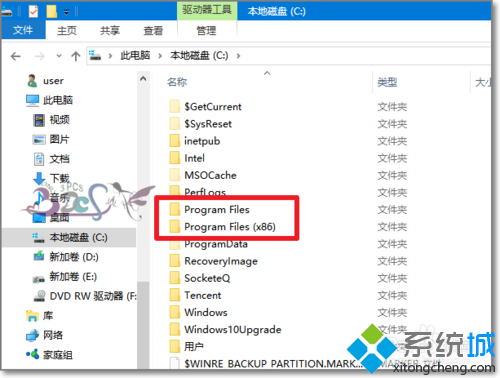The image size is (500, 378).
Task: Switch to the 查看 ribbon tab
Action: [x=153, y=30]
